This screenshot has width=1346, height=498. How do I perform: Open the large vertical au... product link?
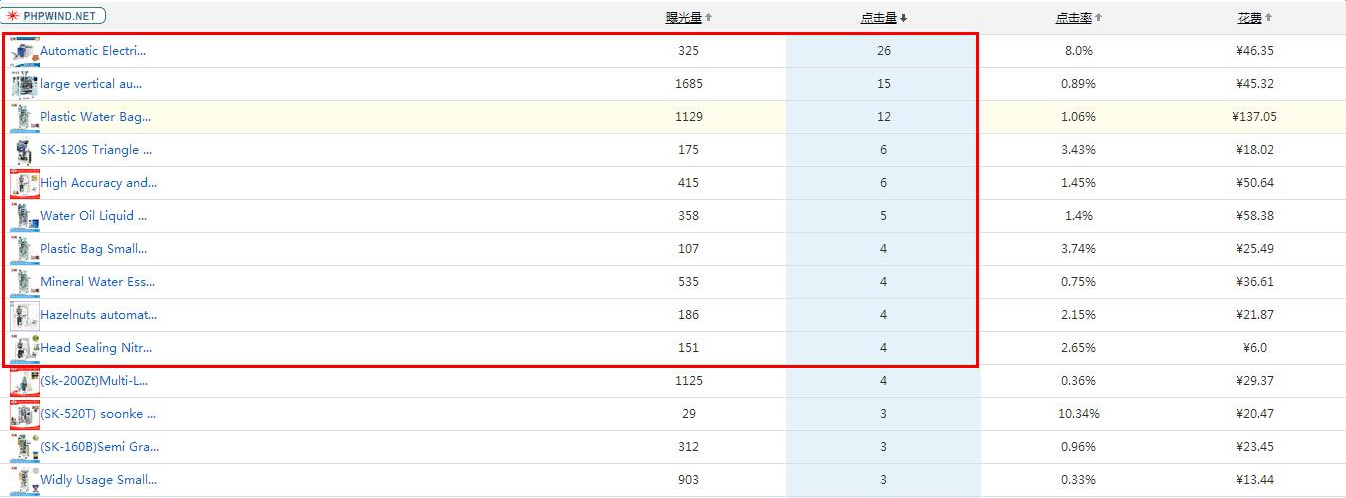tap(91, 84)
